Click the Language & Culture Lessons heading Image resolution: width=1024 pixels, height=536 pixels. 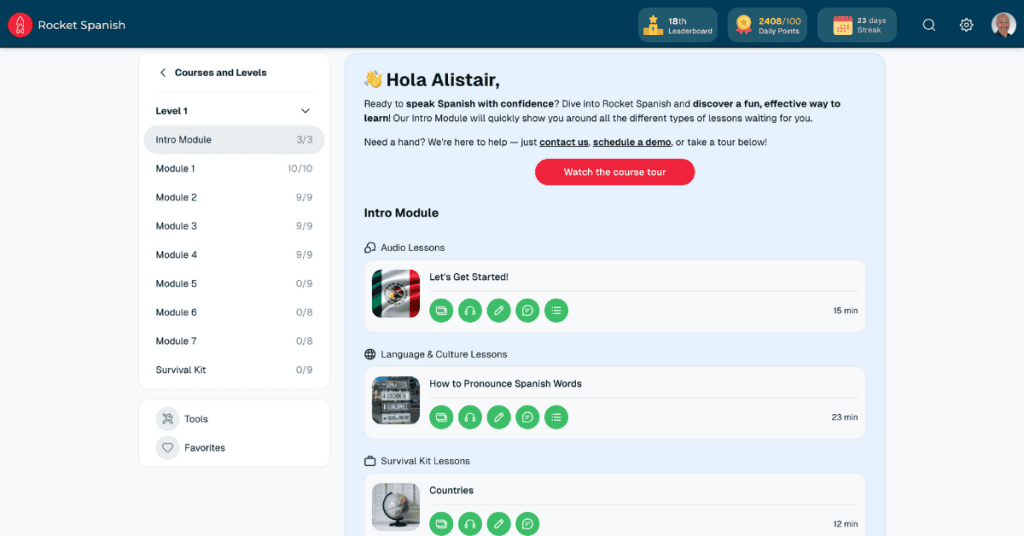444,355
